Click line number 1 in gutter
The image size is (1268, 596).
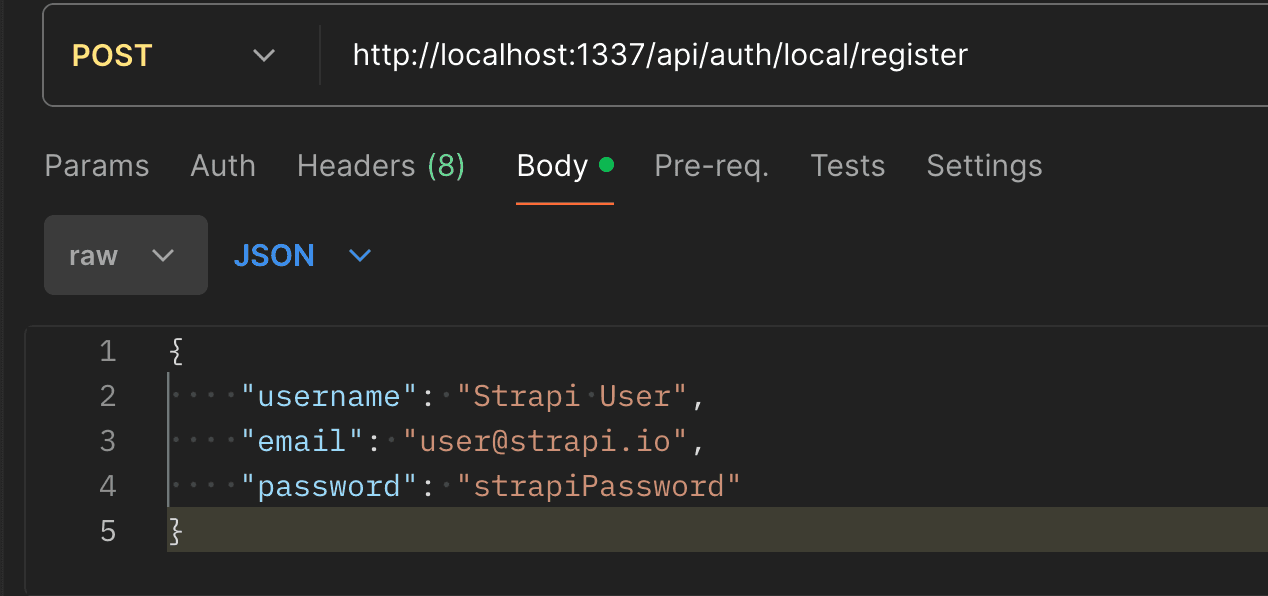point(108,352)
